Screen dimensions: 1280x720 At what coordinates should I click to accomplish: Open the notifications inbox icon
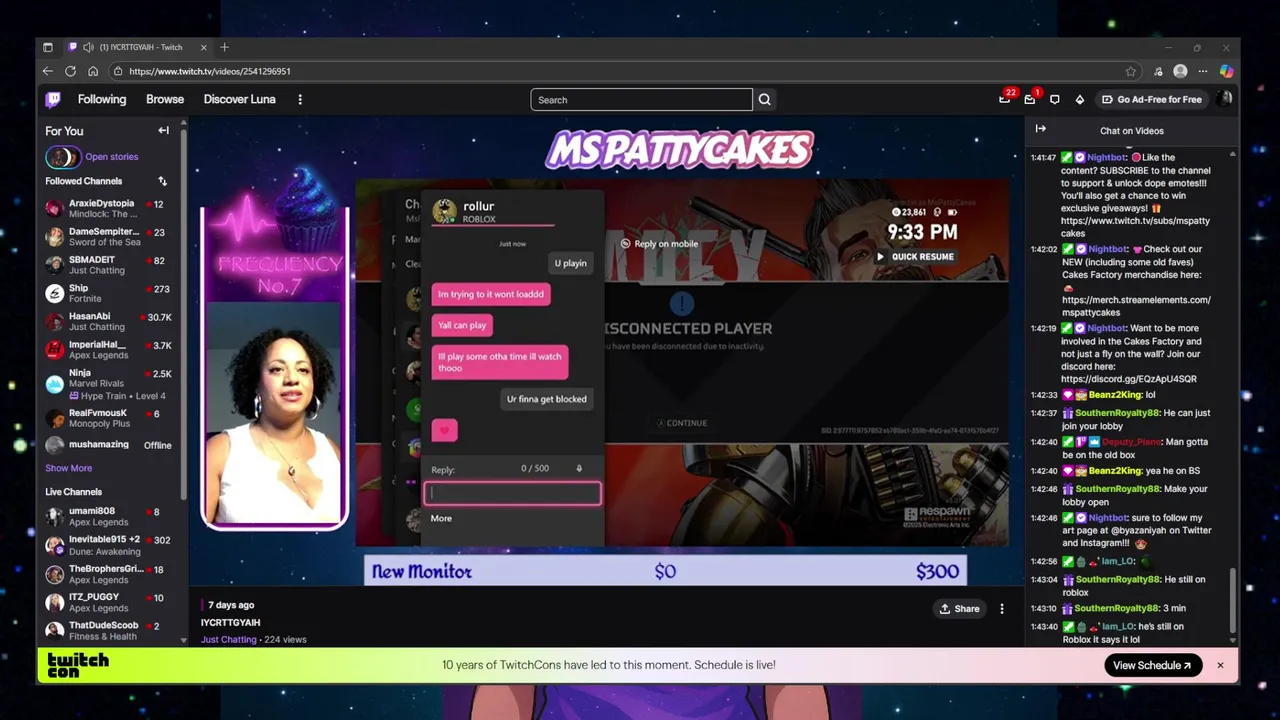1030,99
